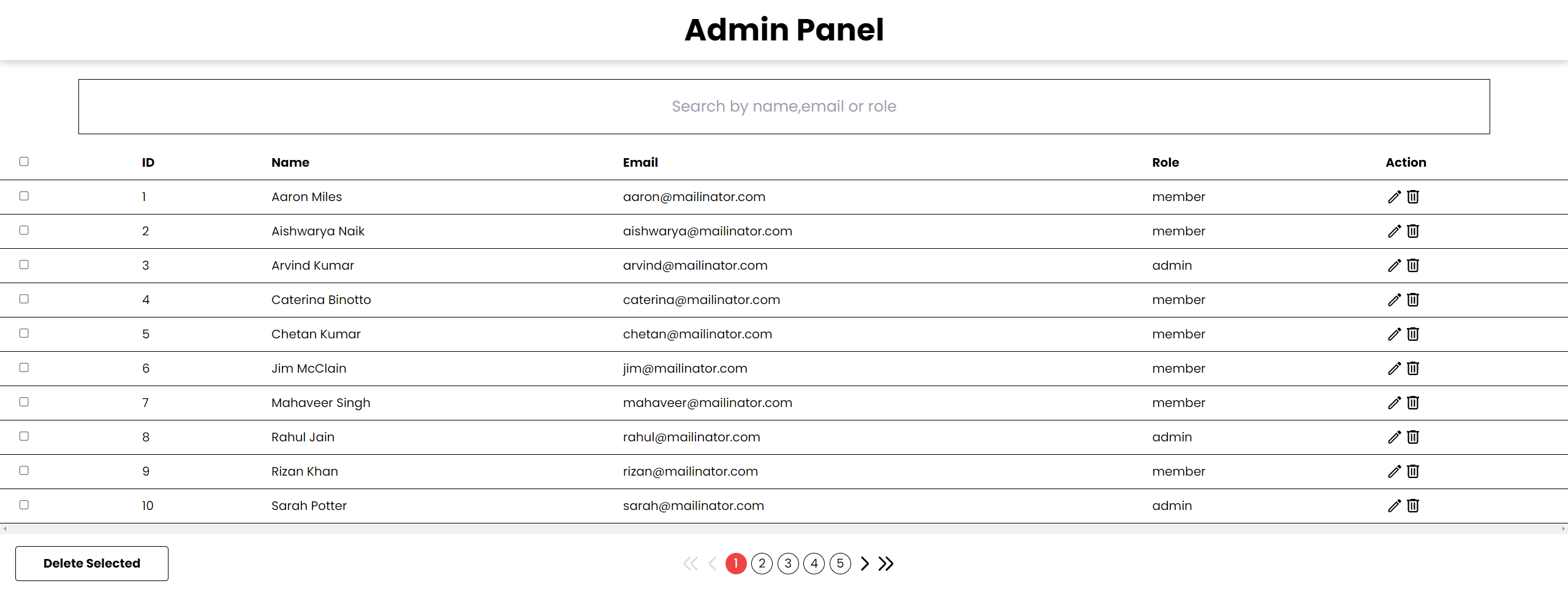Edit Rizan Khan using the pencil icon
Image resolution: width=1568 pixels, height=597 pixels.
pyautogui.click(x=1395, y=471)
